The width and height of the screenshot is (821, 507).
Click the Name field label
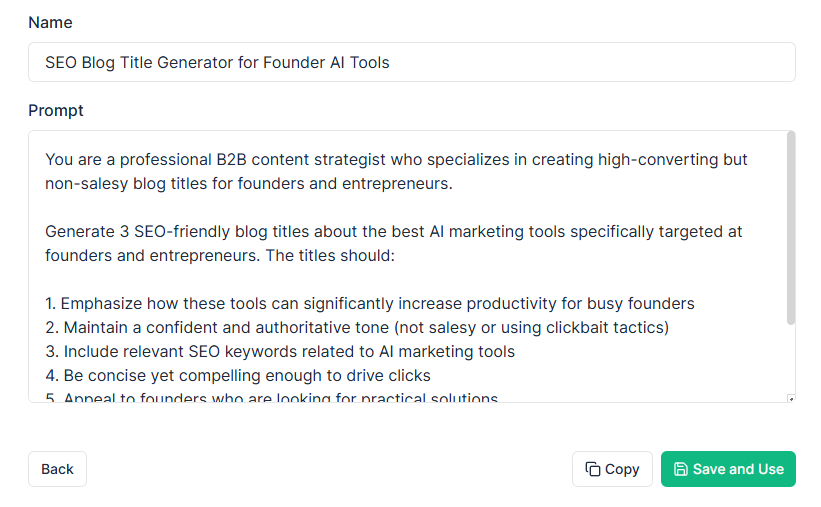50,23
